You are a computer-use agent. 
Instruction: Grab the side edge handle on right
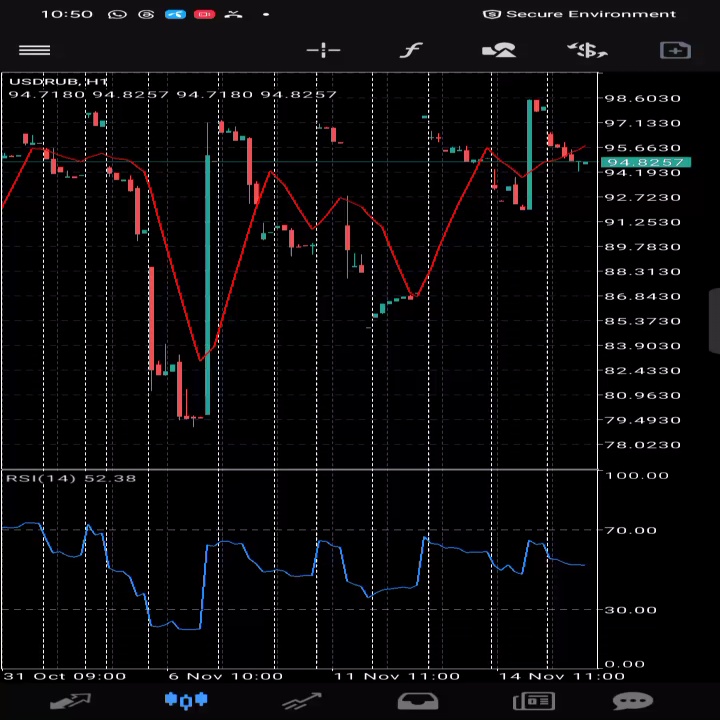tap(714, 322)
